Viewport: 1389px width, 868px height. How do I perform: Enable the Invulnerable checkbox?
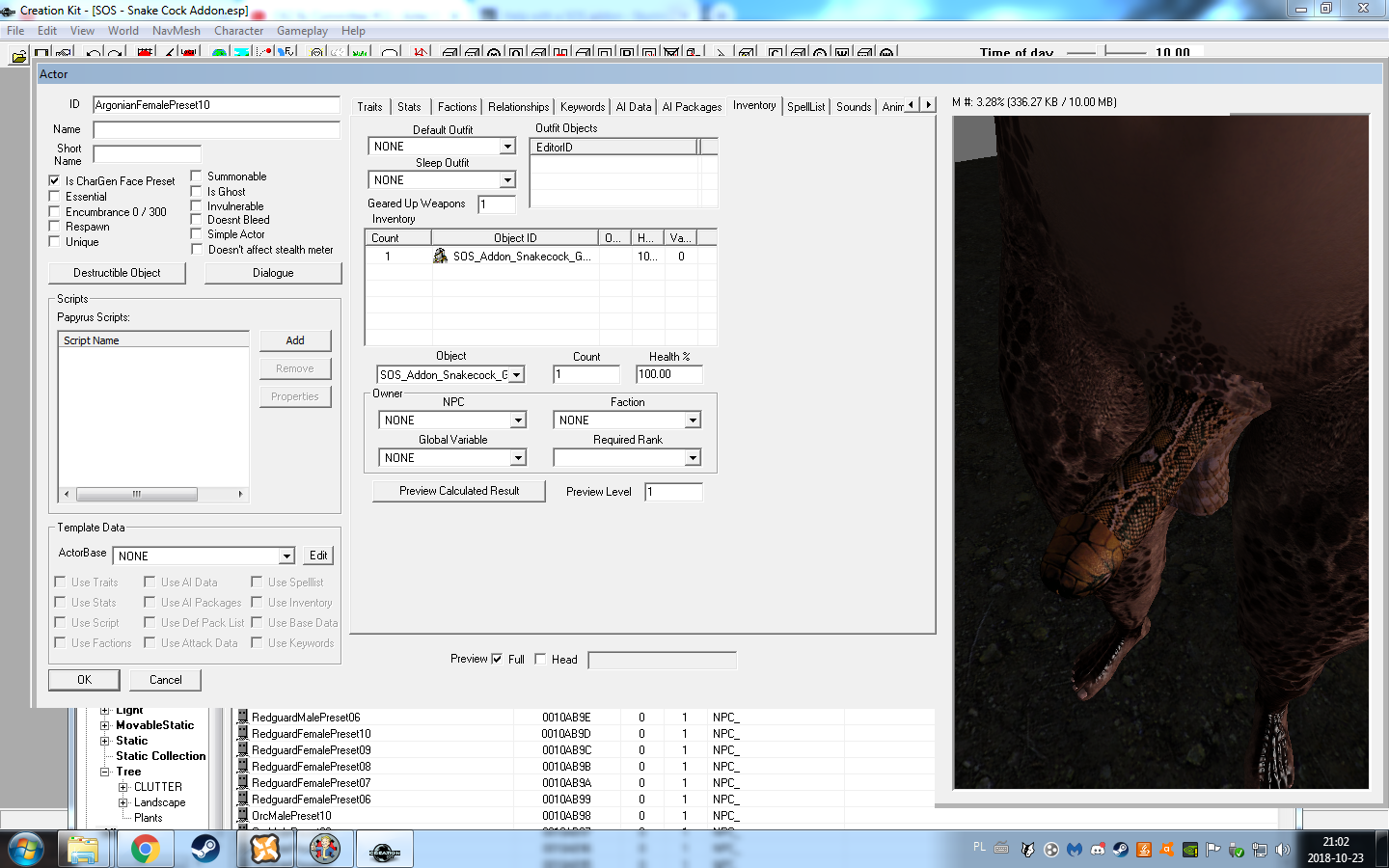pyautogui.click(x=196, y=205)
